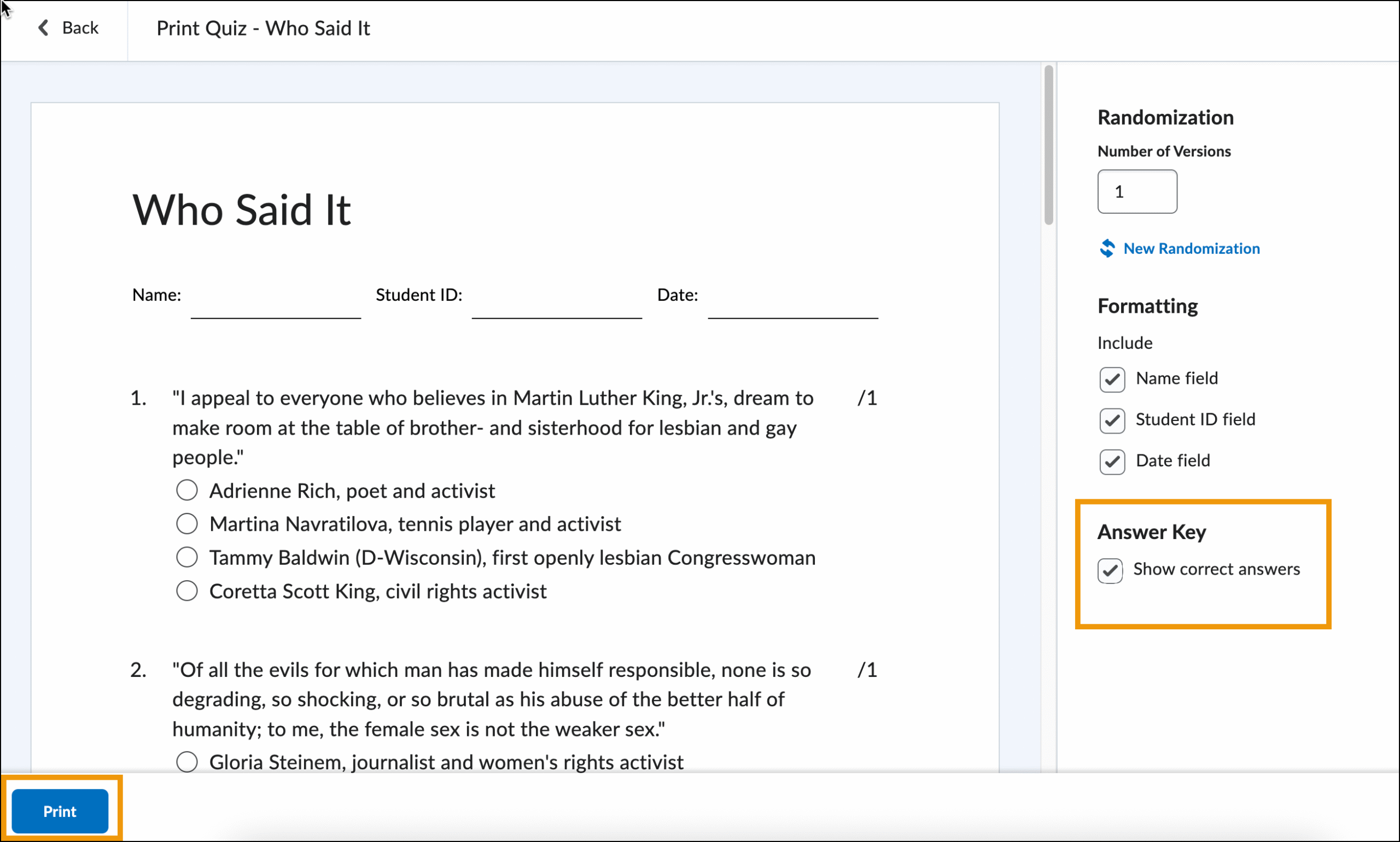The width and height of the screenshot is (1400, 842).
Task: Click the Who Said It quiz title
Action: coord(241,210)
